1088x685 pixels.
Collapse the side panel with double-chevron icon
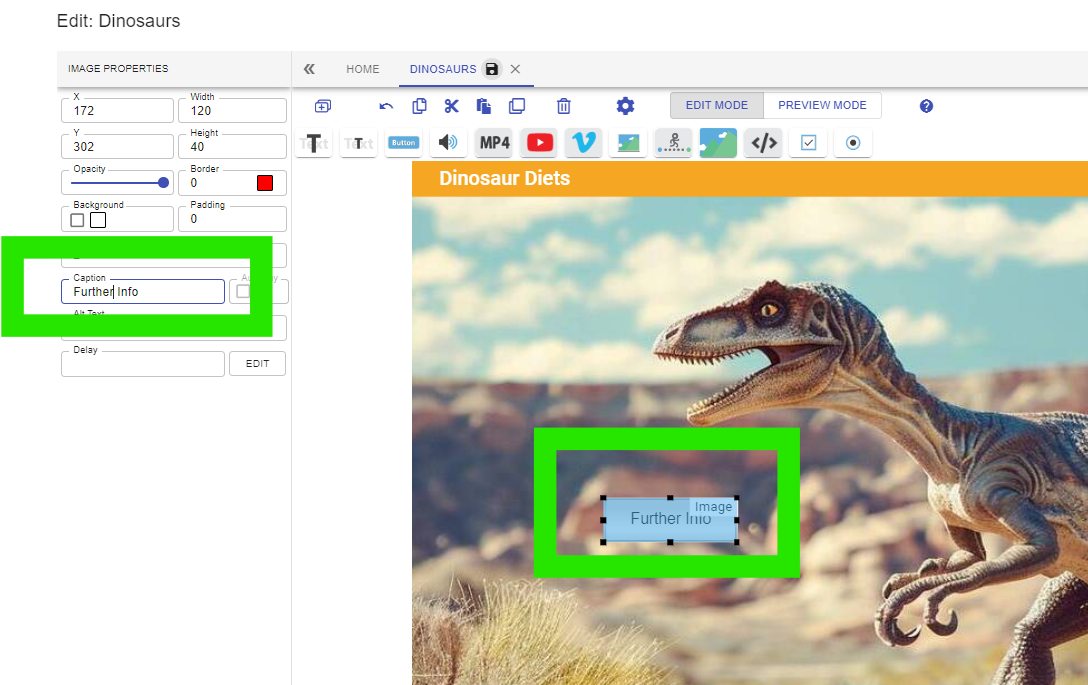(x=309, y=69)
